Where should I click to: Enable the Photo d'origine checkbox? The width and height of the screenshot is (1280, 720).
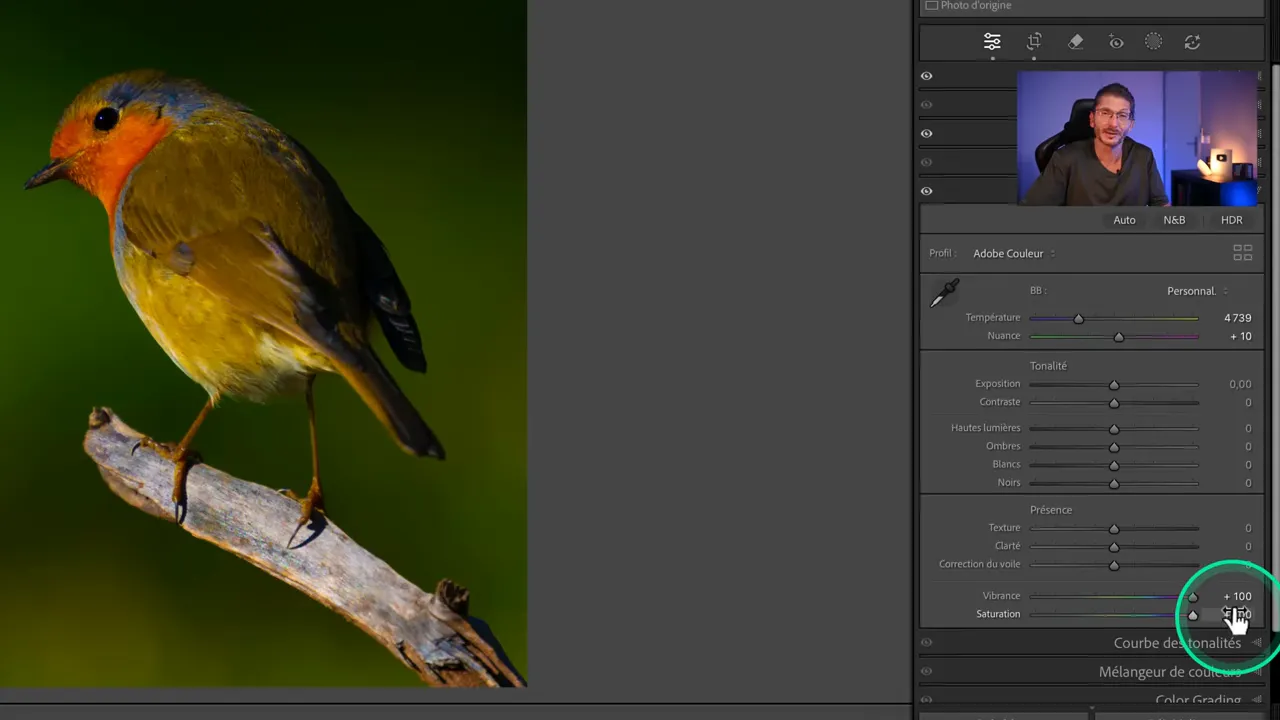coord(931,6)
